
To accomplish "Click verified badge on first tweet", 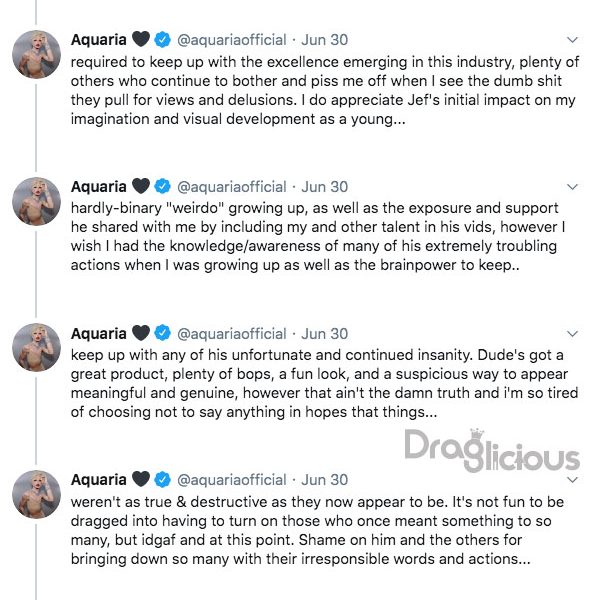I will [163, 40].
